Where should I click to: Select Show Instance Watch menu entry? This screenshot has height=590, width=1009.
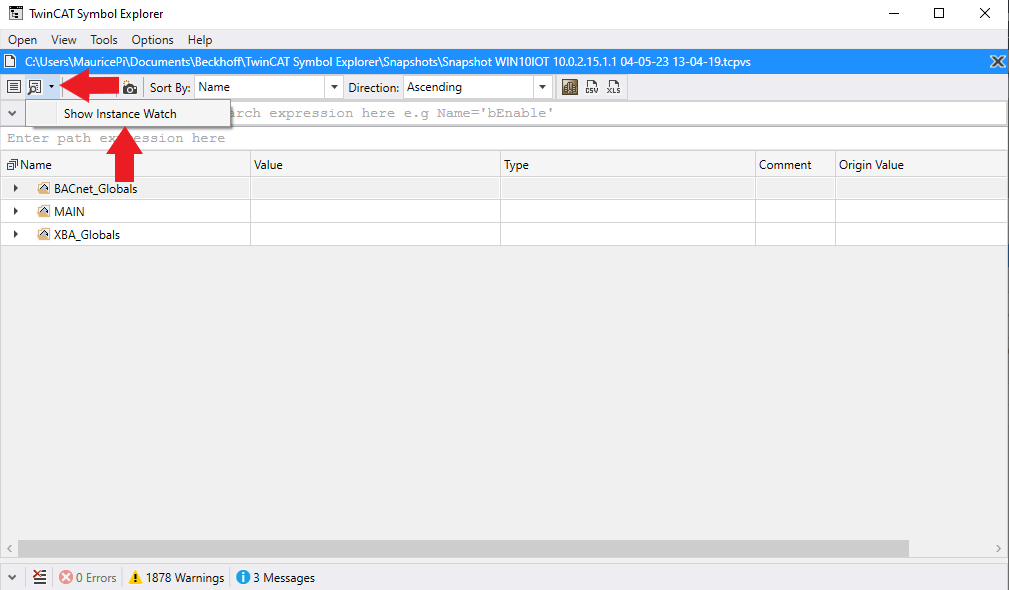(128, 113)
